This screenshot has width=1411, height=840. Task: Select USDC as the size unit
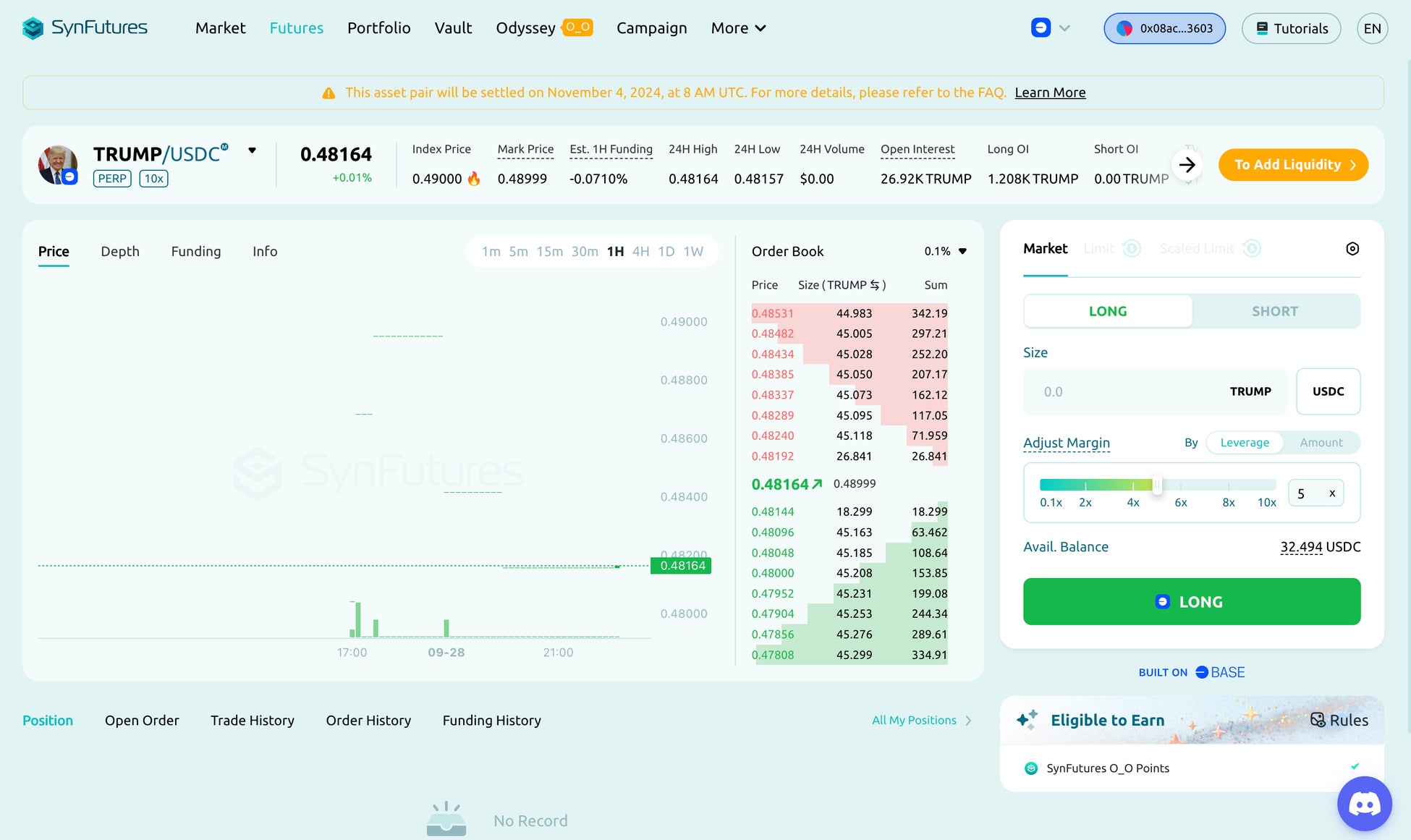[x=1328, y=391]
